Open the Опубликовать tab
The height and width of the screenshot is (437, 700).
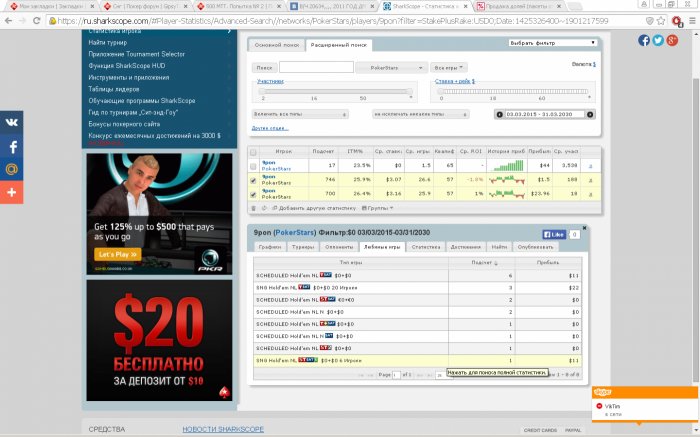point(535,247)
